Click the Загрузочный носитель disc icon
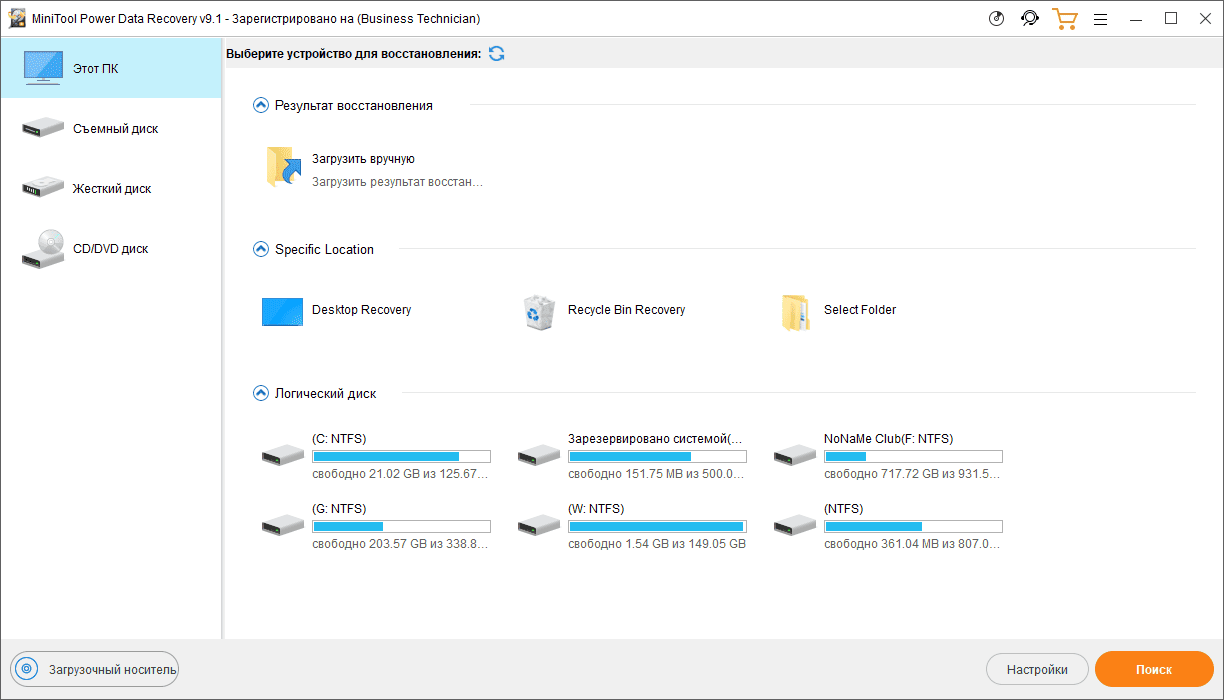1224x700 pixels. [x=27, y=669]
